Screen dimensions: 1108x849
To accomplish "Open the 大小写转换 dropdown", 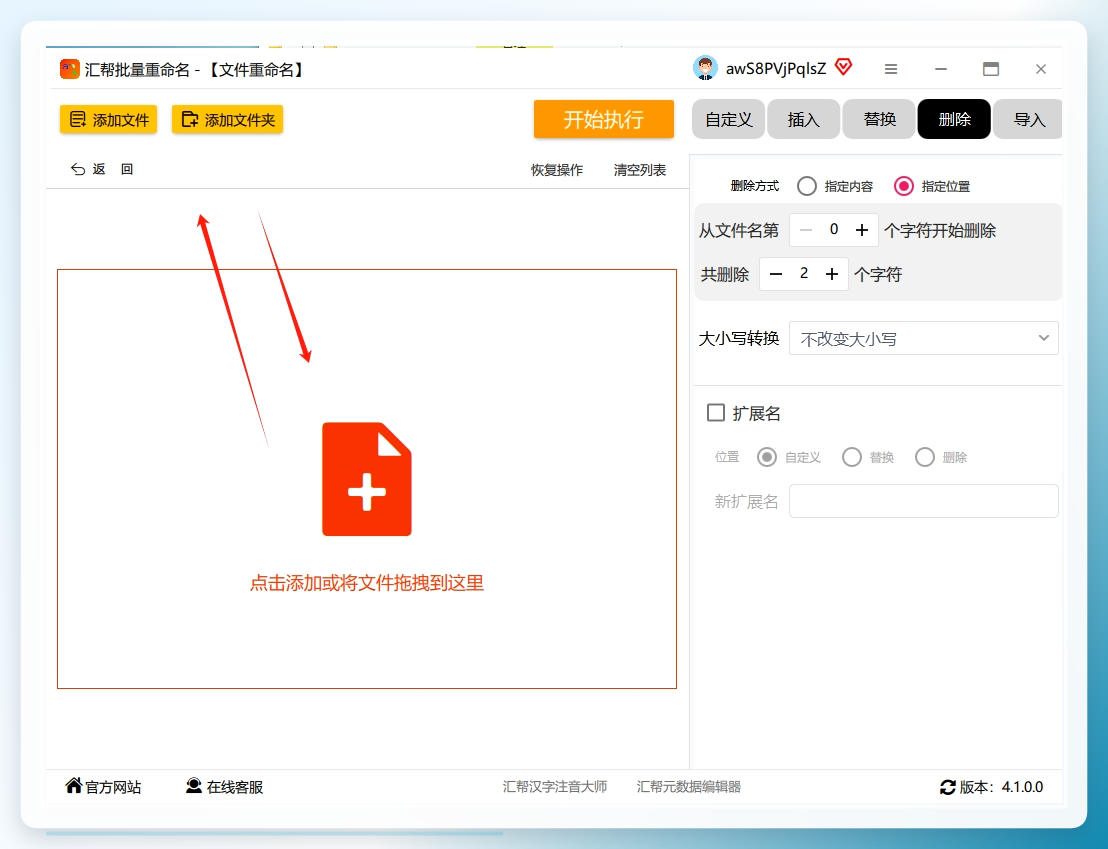I will 924,339.
